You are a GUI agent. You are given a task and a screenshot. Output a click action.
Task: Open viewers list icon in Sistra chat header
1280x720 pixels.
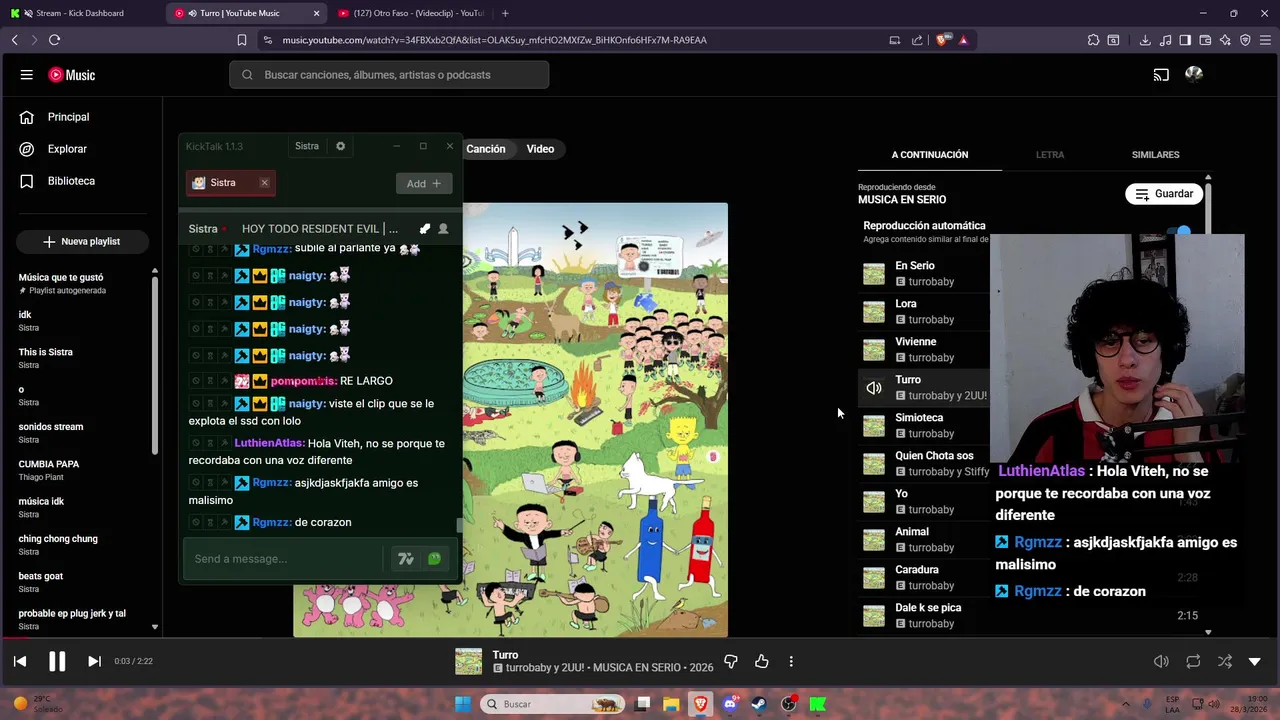coord(443,229)
